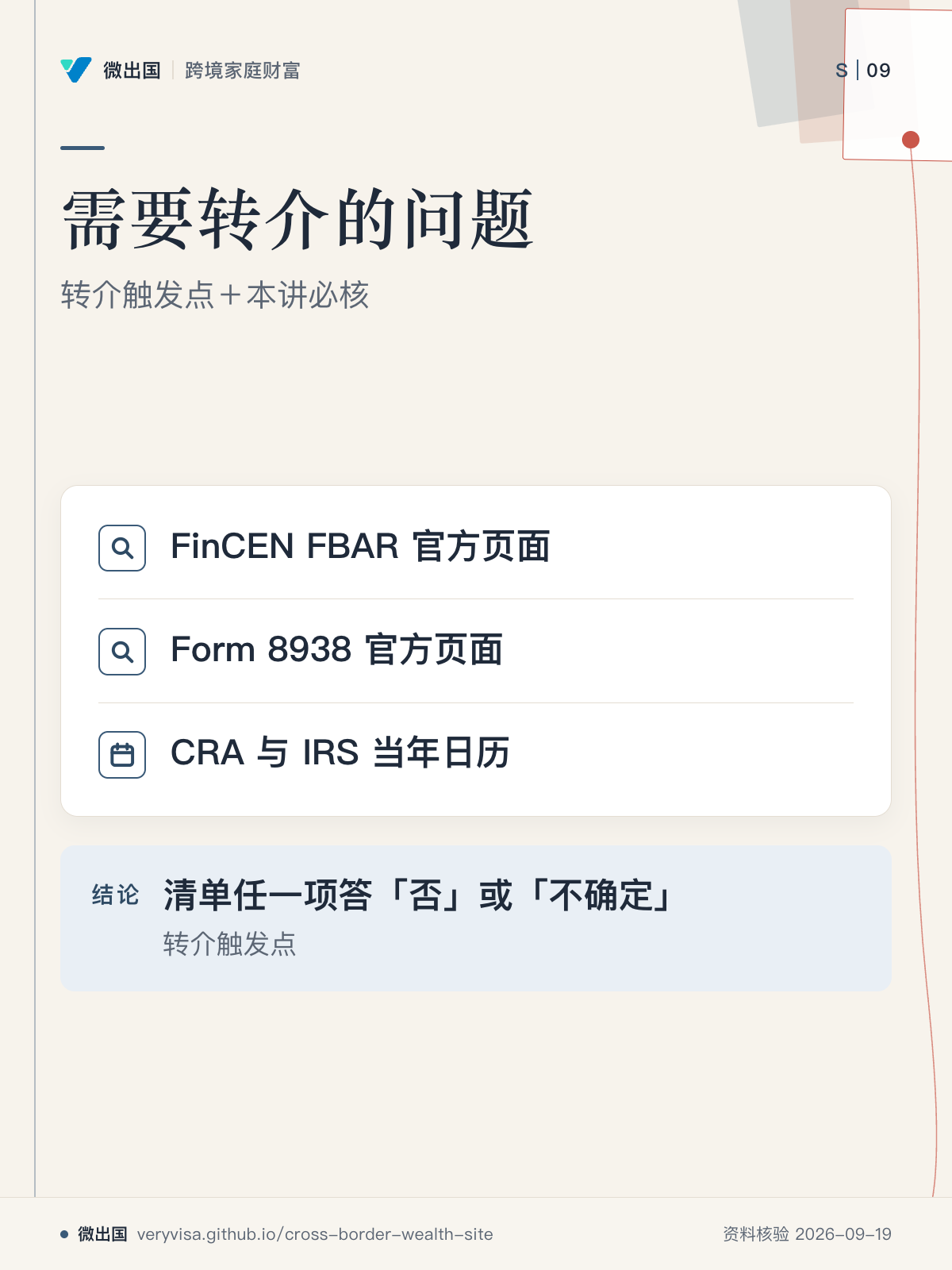Click the 微出国 brand name in header
952x1270 pixels.
click(132, 71)
